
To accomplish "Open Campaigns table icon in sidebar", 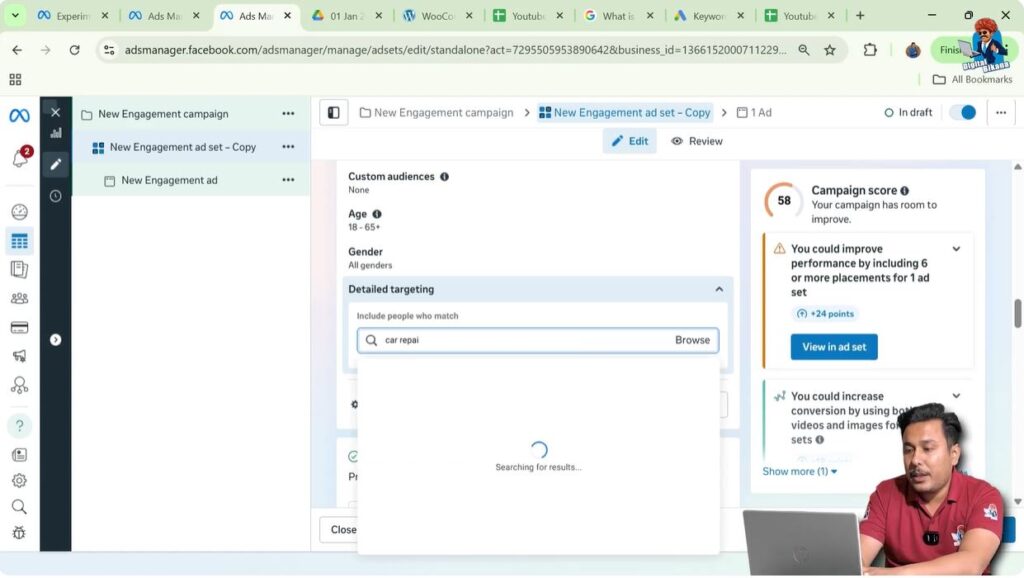I will [20, 241].
